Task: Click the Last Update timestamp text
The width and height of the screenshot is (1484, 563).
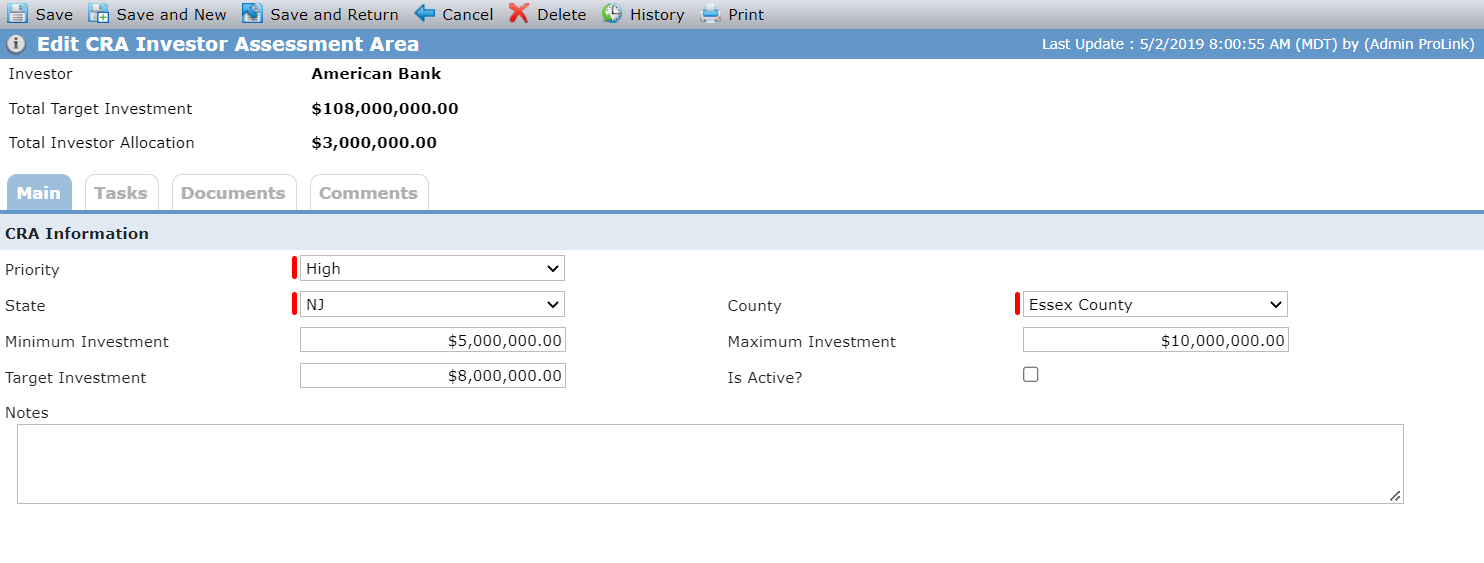Action: [x=1258, y=44]
